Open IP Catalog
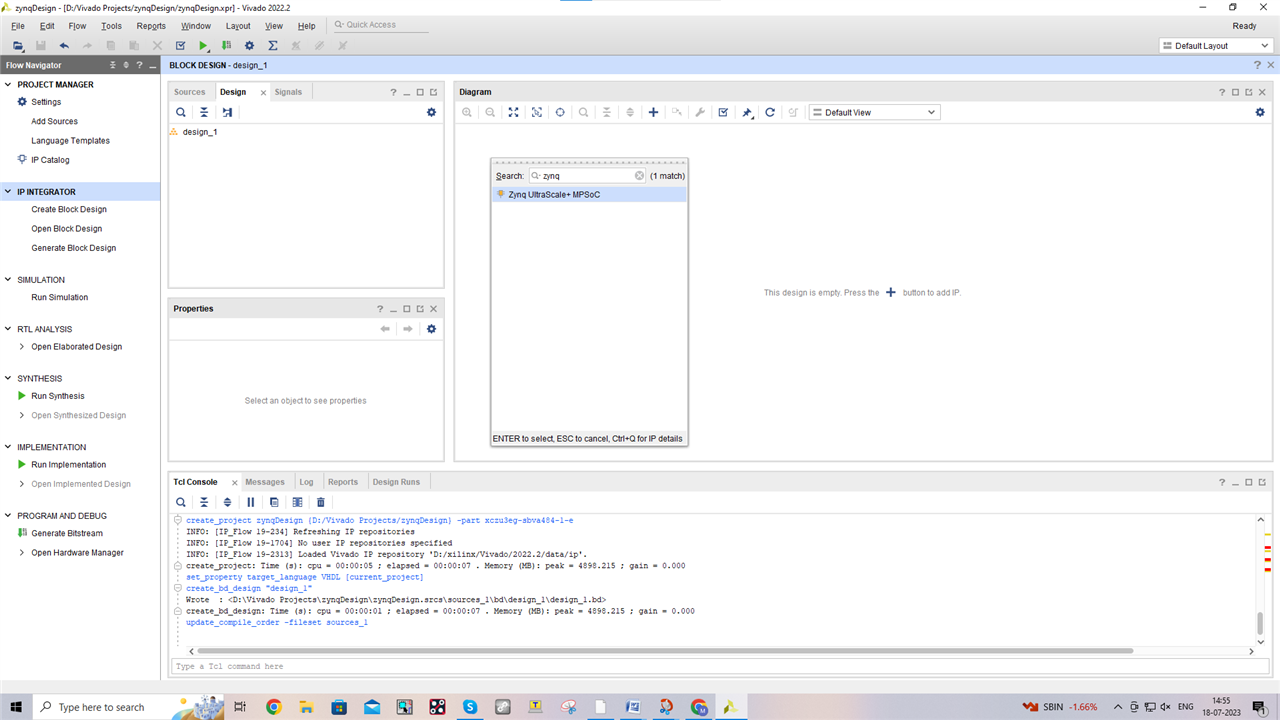Image resolution: width=1280 pixels, height=720 pixels. [x=50, y=160]
